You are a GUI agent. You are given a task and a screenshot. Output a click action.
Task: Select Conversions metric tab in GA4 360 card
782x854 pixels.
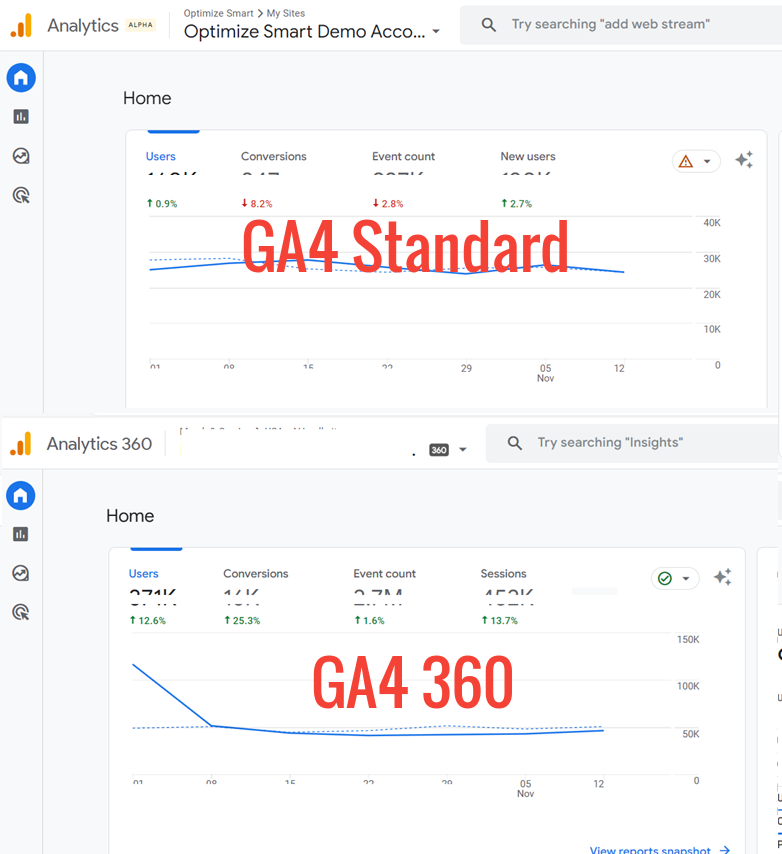255,574
